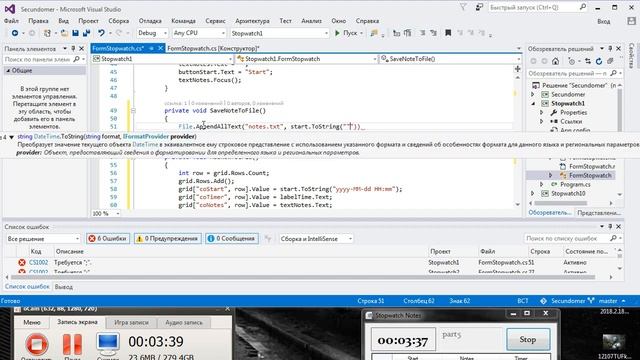Screen dimensions: 640x360
Task: Click the desktop image thumbnail icon
Action: pos(613,343)
